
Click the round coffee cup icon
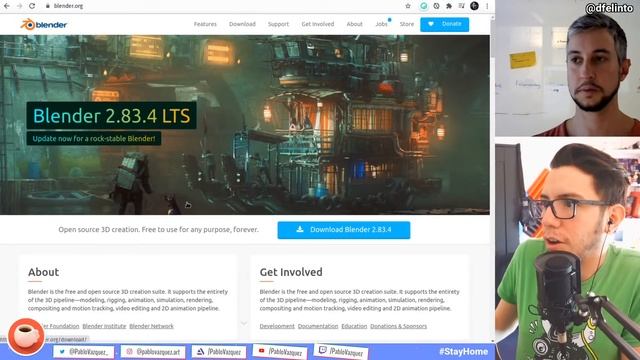click(26, 336)
